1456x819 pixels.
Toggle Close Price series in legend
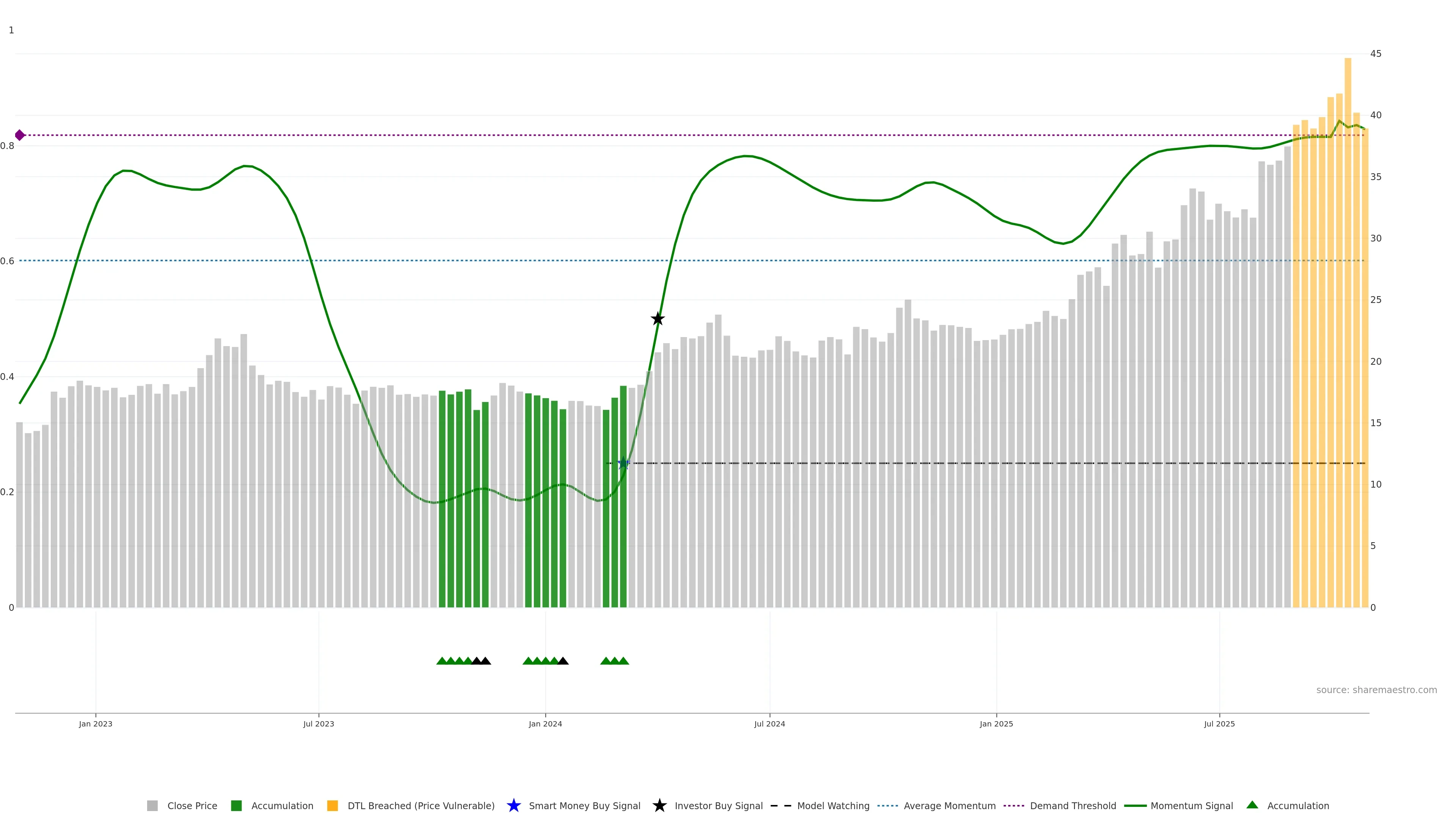click(191, 805)
